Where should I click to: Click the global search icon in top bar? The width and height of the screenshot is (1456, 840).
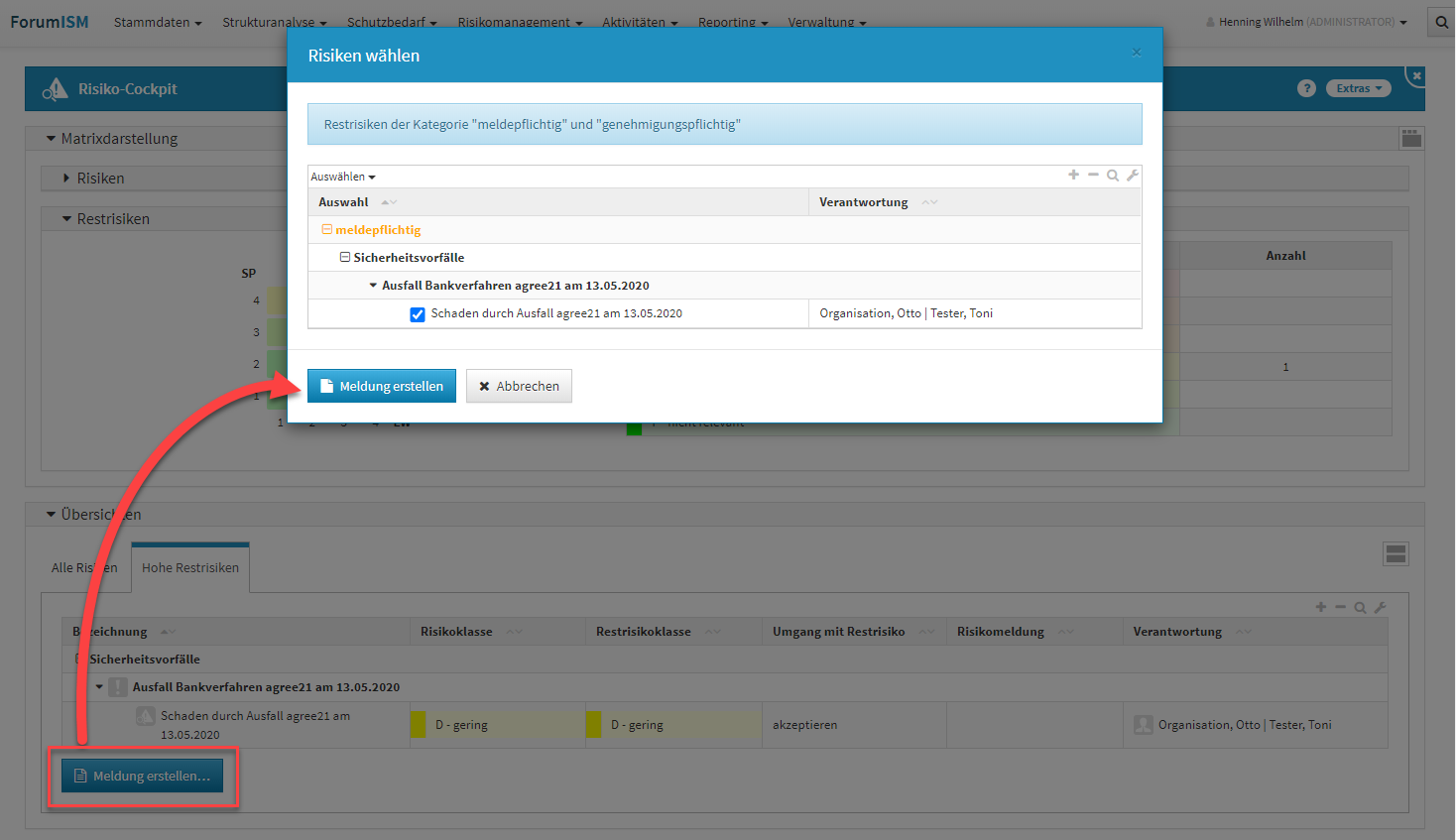coord(1442,22)
